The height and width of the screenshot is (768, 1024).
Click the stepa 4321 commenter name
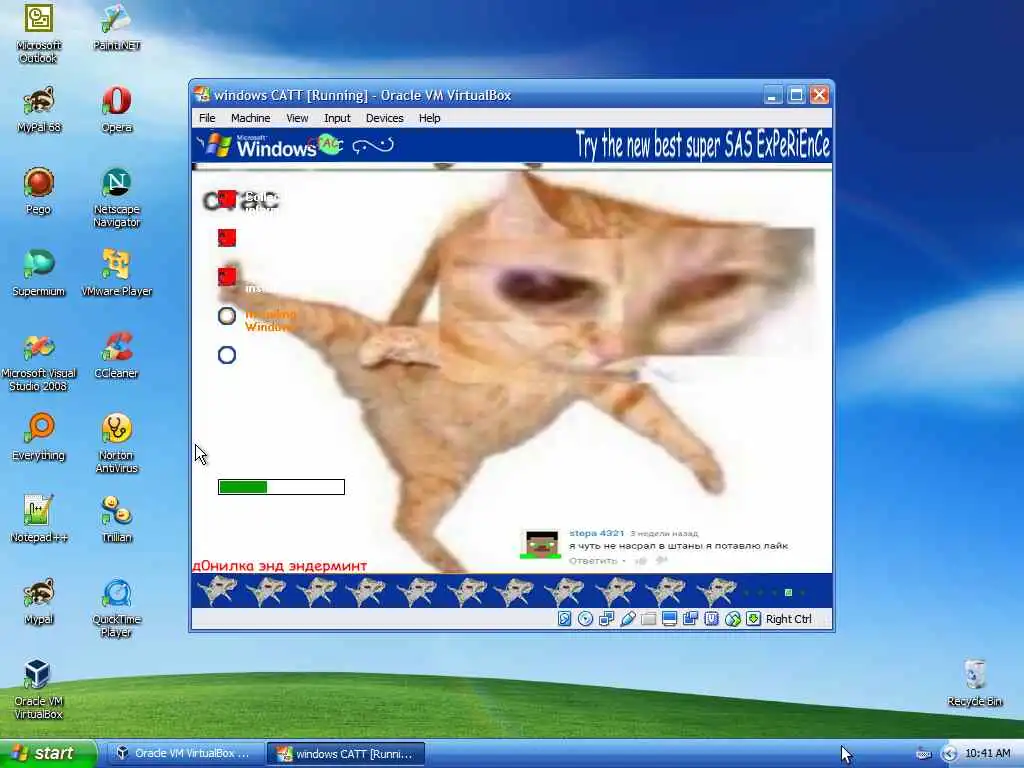pyautogui.click(x=596, y=533)
